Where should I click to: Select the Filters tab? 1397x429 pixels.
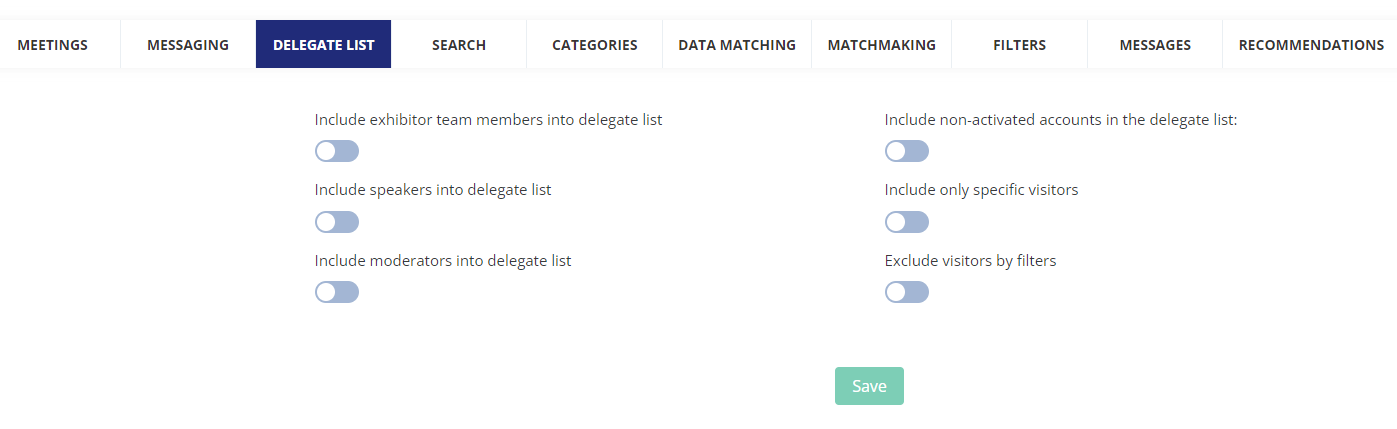point(1019,45)
